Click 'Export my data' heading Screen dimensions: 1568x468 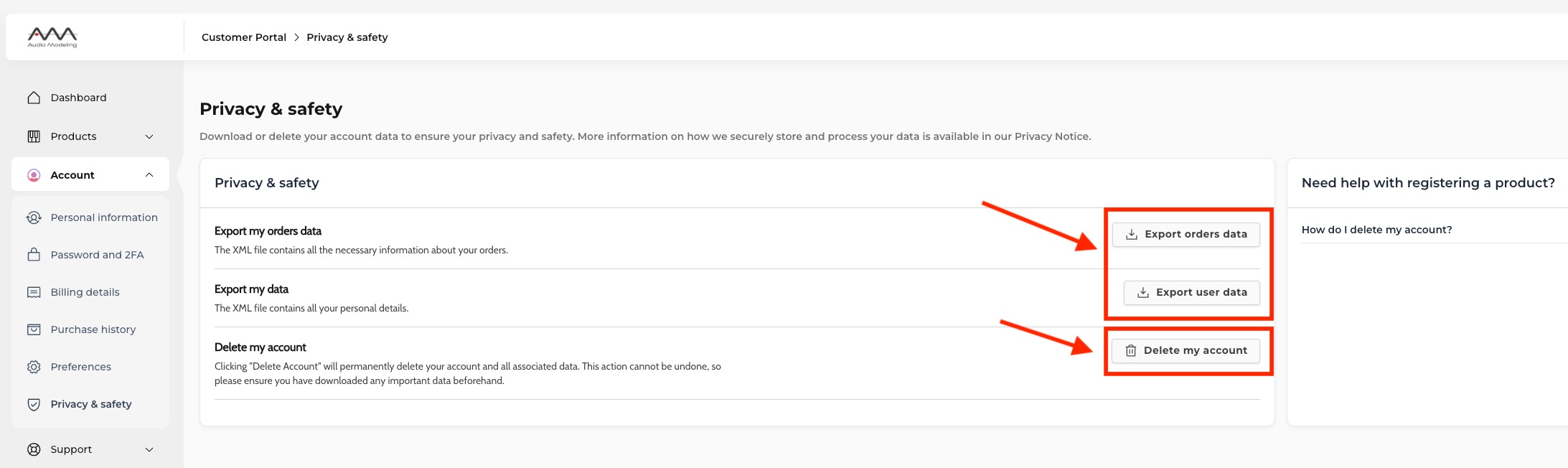point(251,289)
